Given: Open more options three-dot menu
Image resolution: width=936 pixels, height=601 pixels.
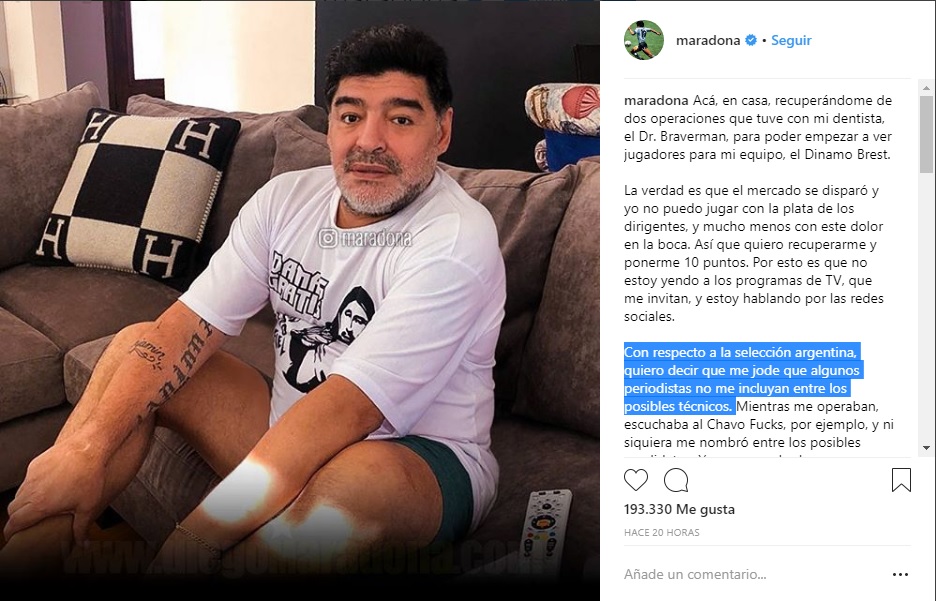Looking at the screenshot, I should pos(900,574).
